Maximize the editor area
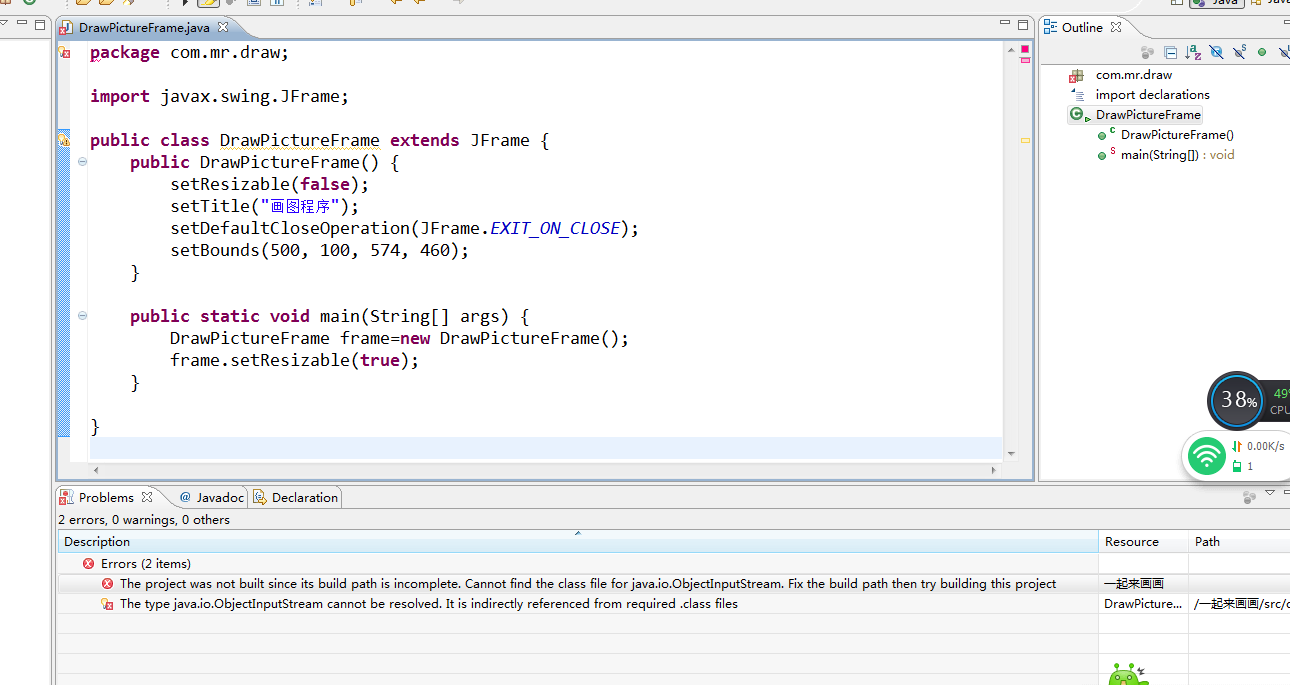Viewport: 1290px width, 685px height. (1022, 25)
